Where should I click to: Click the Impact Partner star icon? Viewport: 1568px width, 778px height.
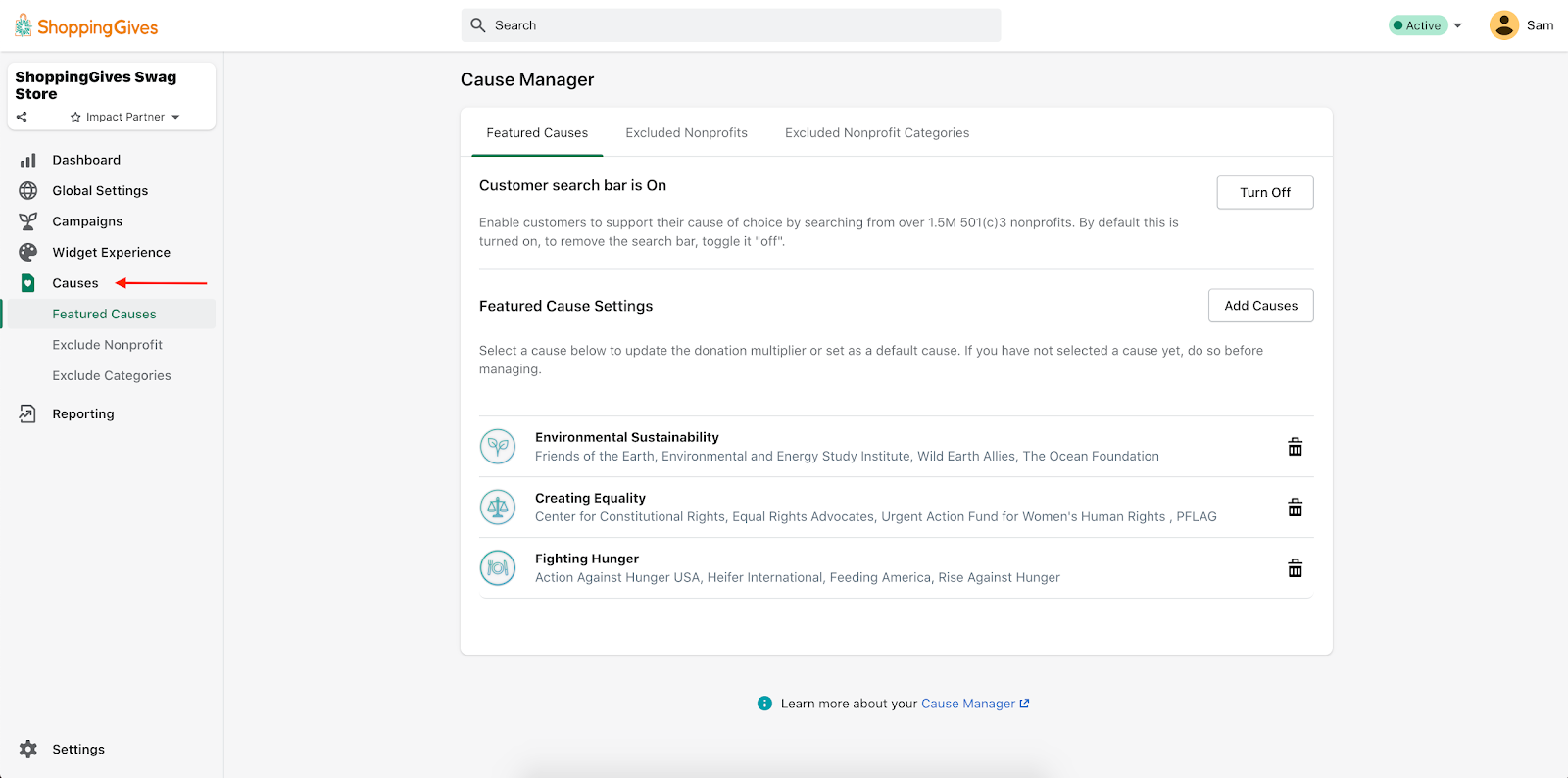coord(75,118)
